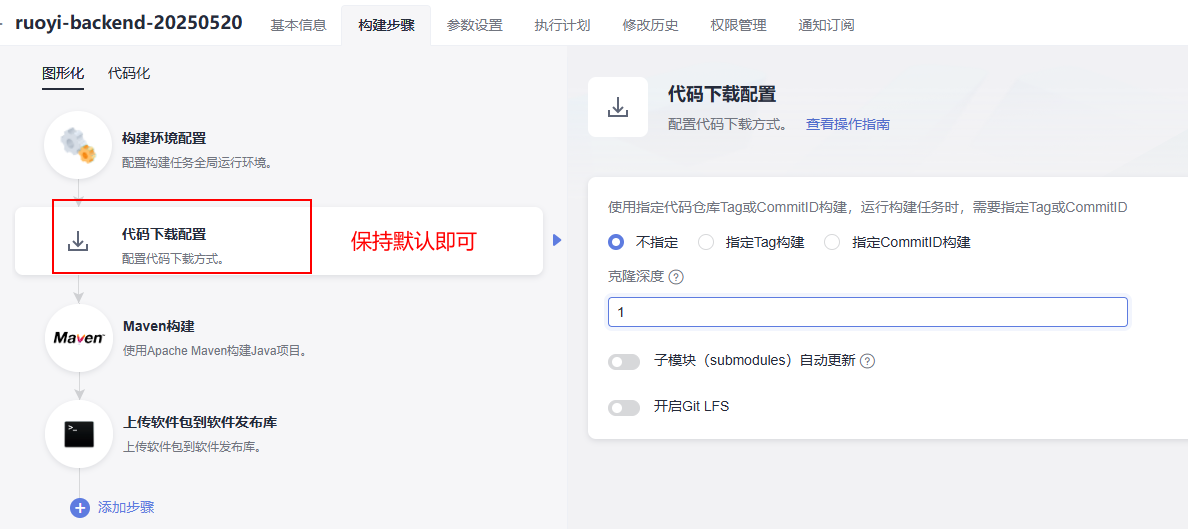Click the 克隆深度 input field

point(868,311)
